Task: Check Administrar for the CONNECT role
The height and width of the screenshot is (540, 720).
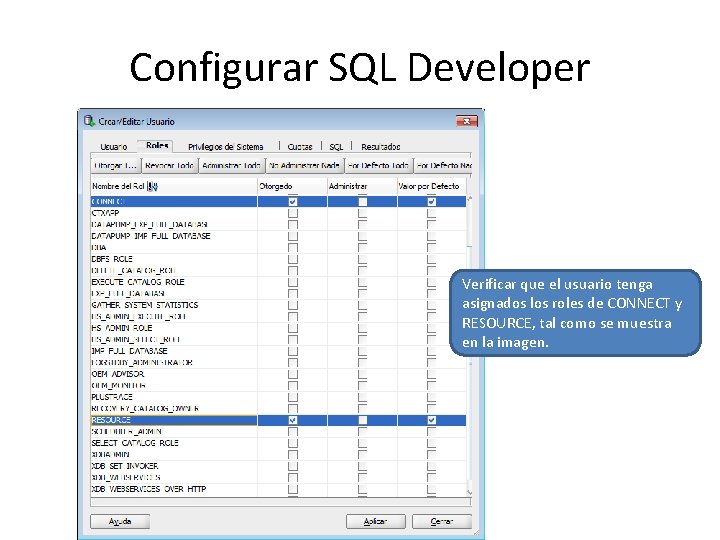Action: [x=363, y=202]
